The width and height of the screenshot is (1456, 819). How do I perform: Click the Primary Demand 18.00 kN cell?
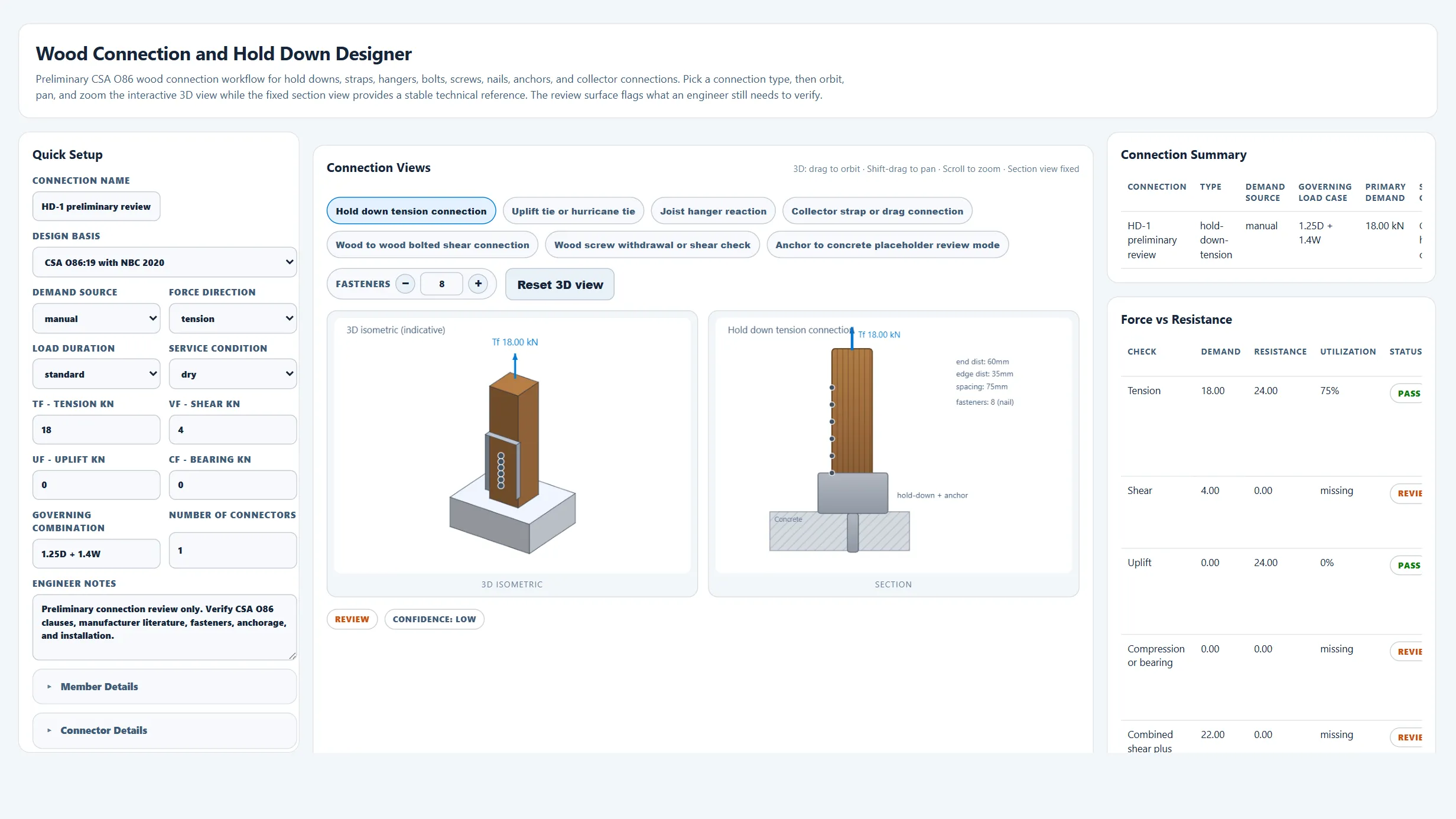[x=1384, y=226]
